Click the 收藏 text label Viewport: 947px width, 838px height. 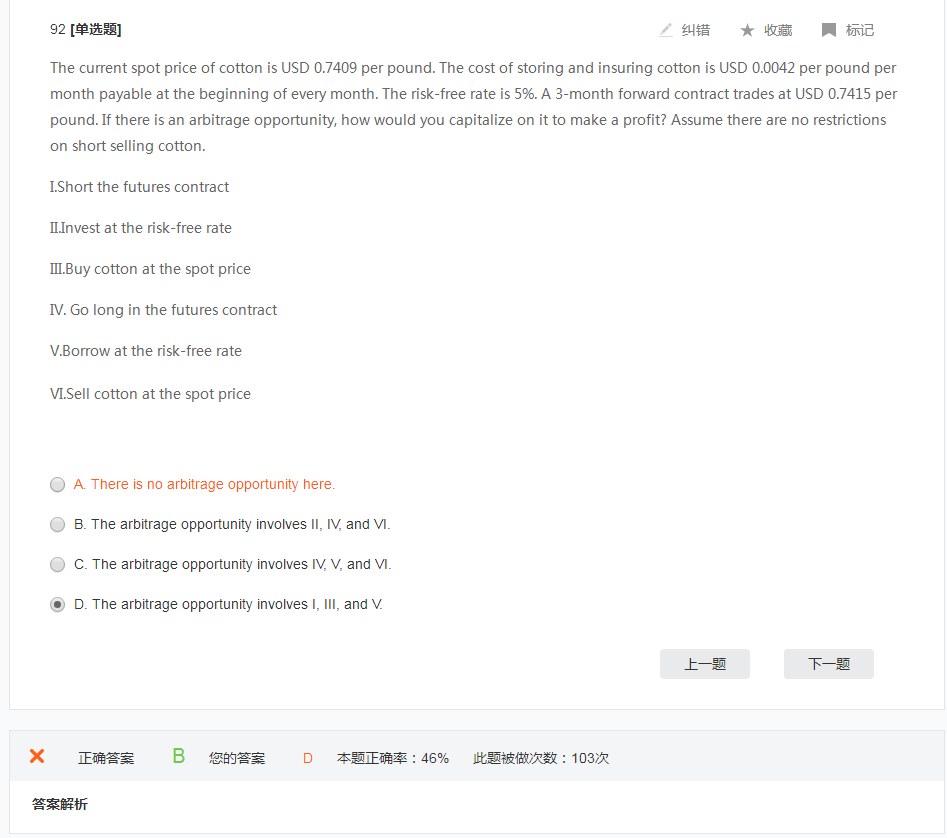tap(778, 30)
